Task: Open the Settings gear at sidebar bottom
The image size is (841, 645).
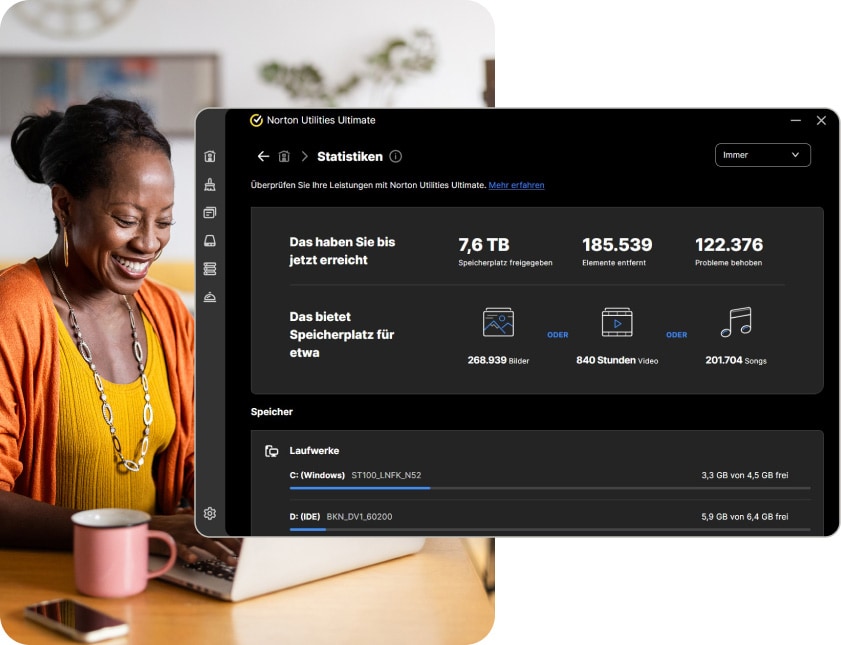Action: pos(210,513)
